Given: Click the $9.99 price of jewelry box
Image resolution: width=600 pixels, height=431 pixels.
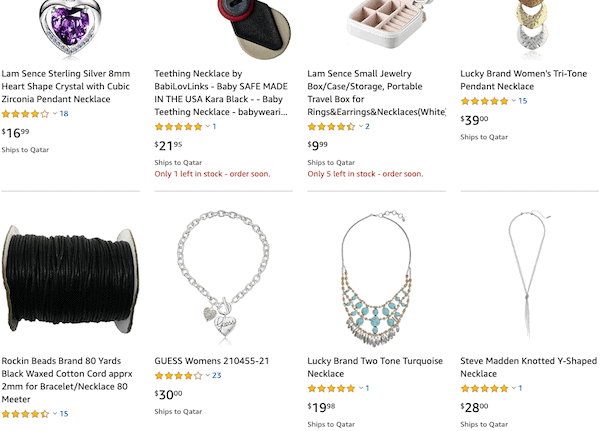Looking at the screenshot, I should (x=318, y=145).
